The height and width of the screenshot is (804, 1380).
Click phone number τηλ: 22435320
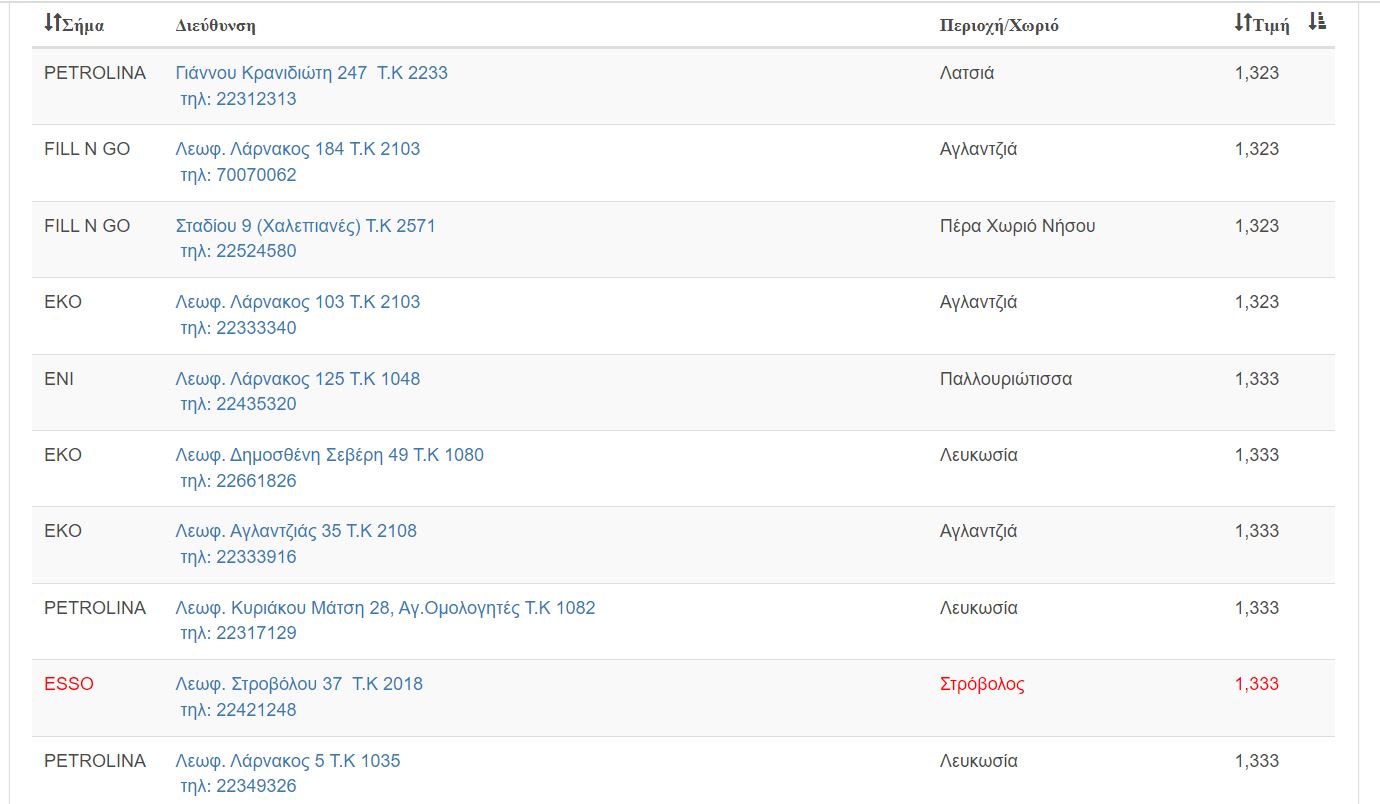[238, 404]
